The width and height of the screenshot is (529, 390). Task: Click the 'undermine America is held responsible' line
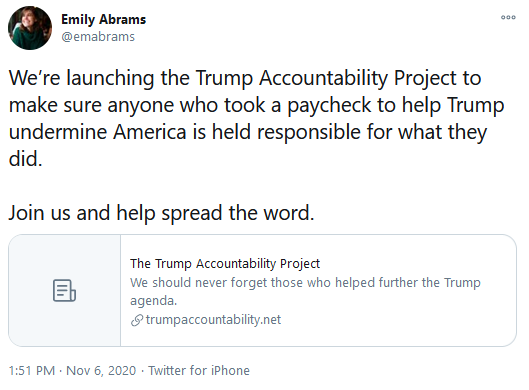(x=248, y=132)
